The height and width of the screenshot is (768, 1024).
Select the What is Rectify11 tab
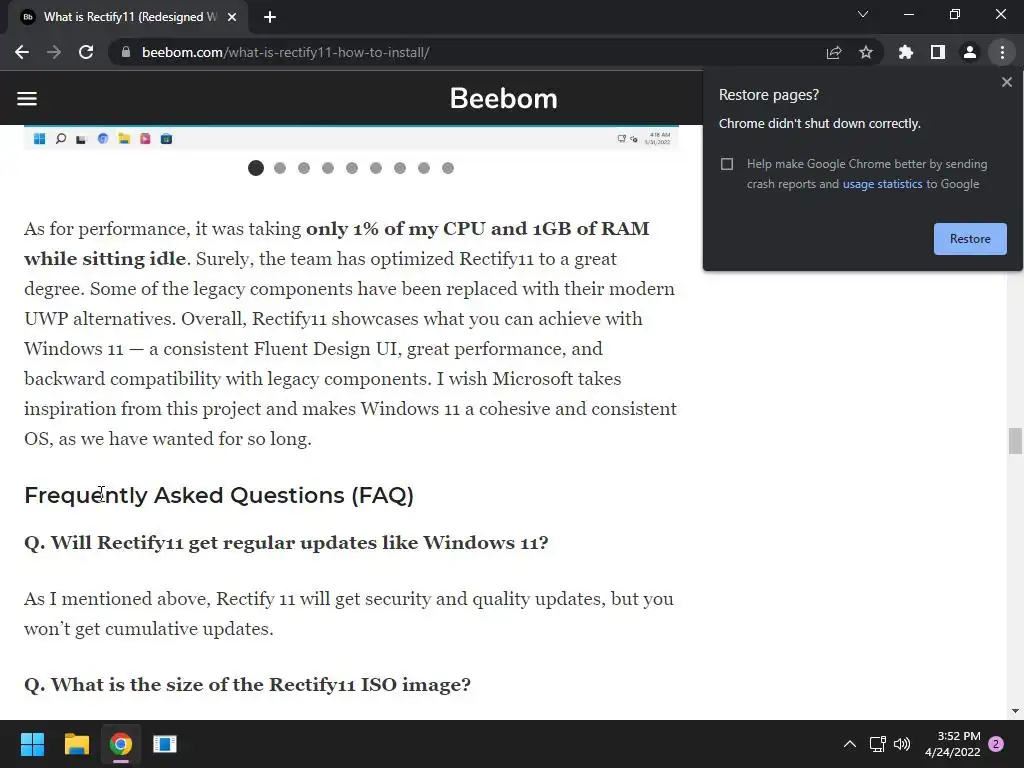point(129,17)
